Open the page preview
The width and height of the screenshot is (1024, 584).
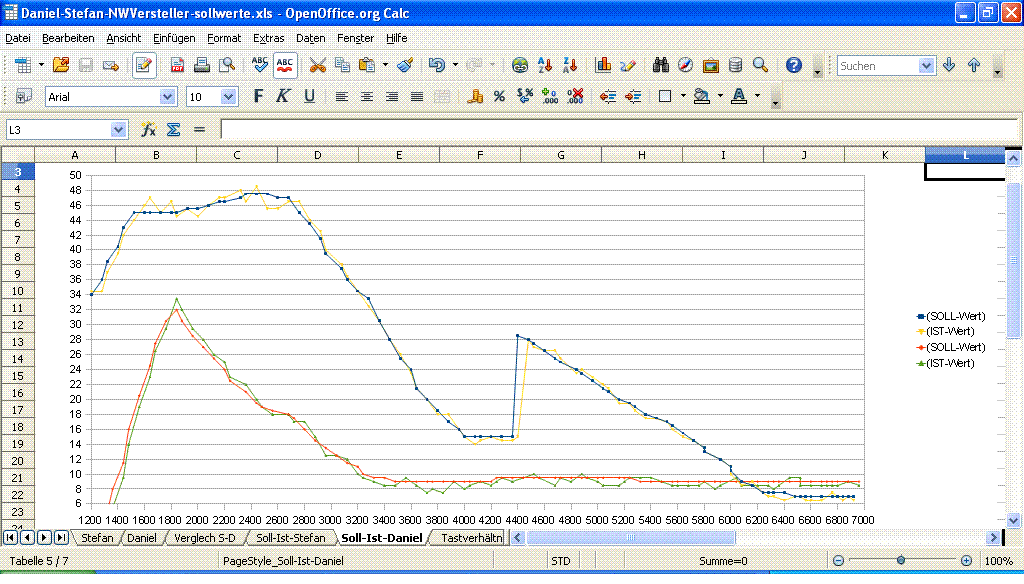pyautogui.click(x=227, y=65)
